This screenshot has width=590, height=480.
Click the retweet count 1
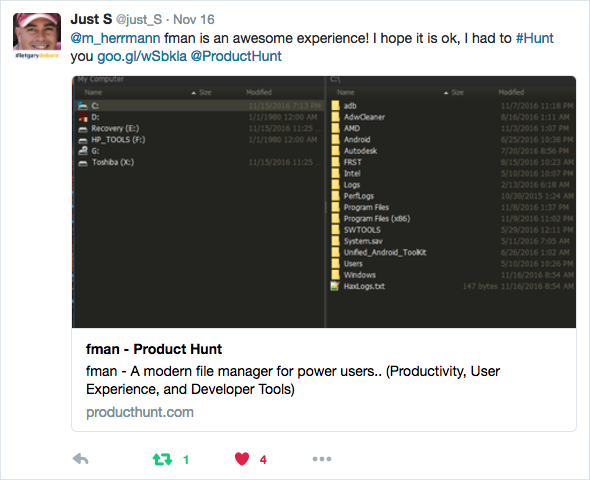click(x=186, y=460)
